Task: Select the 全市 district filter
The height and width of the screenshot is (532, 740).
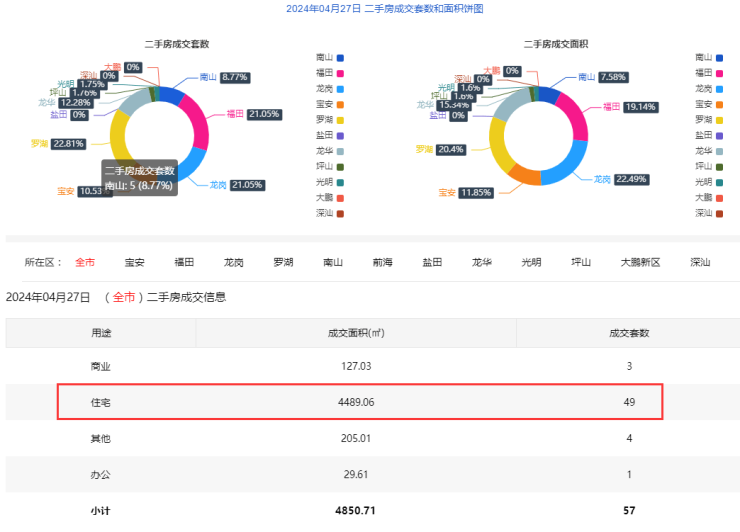Action: (x=85, y=263)
